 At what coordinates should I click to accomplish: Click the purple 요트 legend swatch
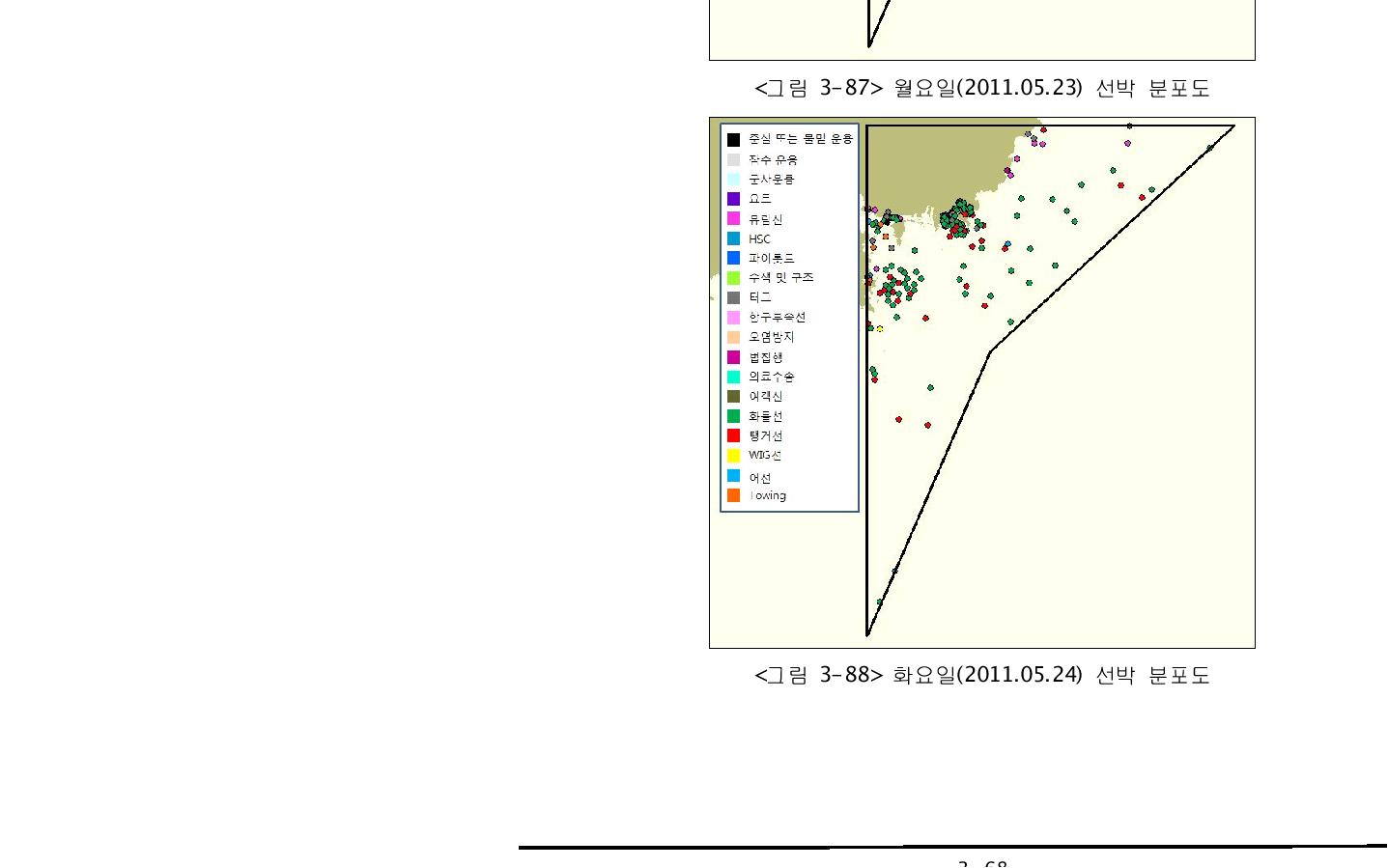tap(734, 199)
